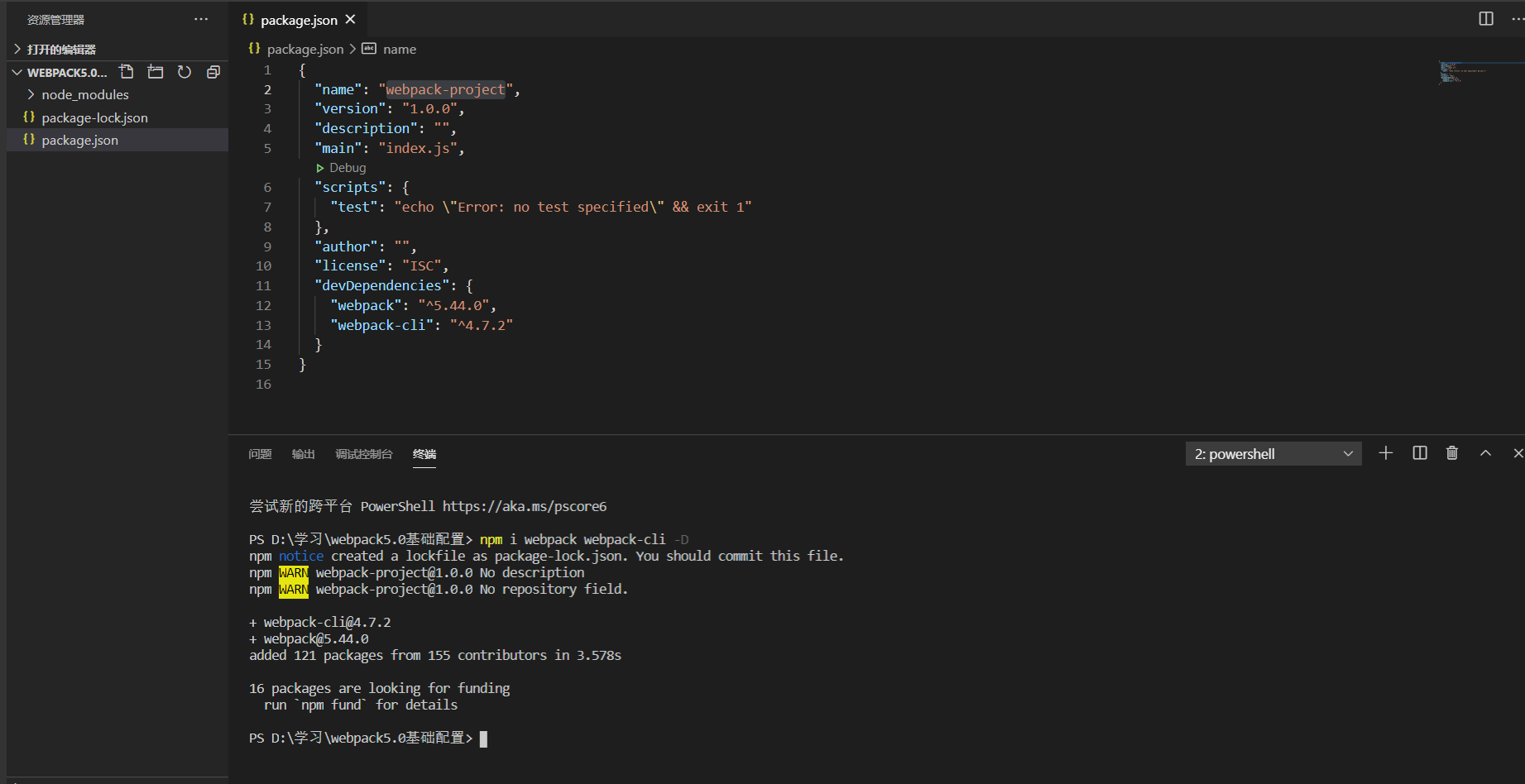Image resolution: width=1525 pixels, height=784 pixels.
Task: Maximize the terminal panel size
Action: click(1486, 453)
